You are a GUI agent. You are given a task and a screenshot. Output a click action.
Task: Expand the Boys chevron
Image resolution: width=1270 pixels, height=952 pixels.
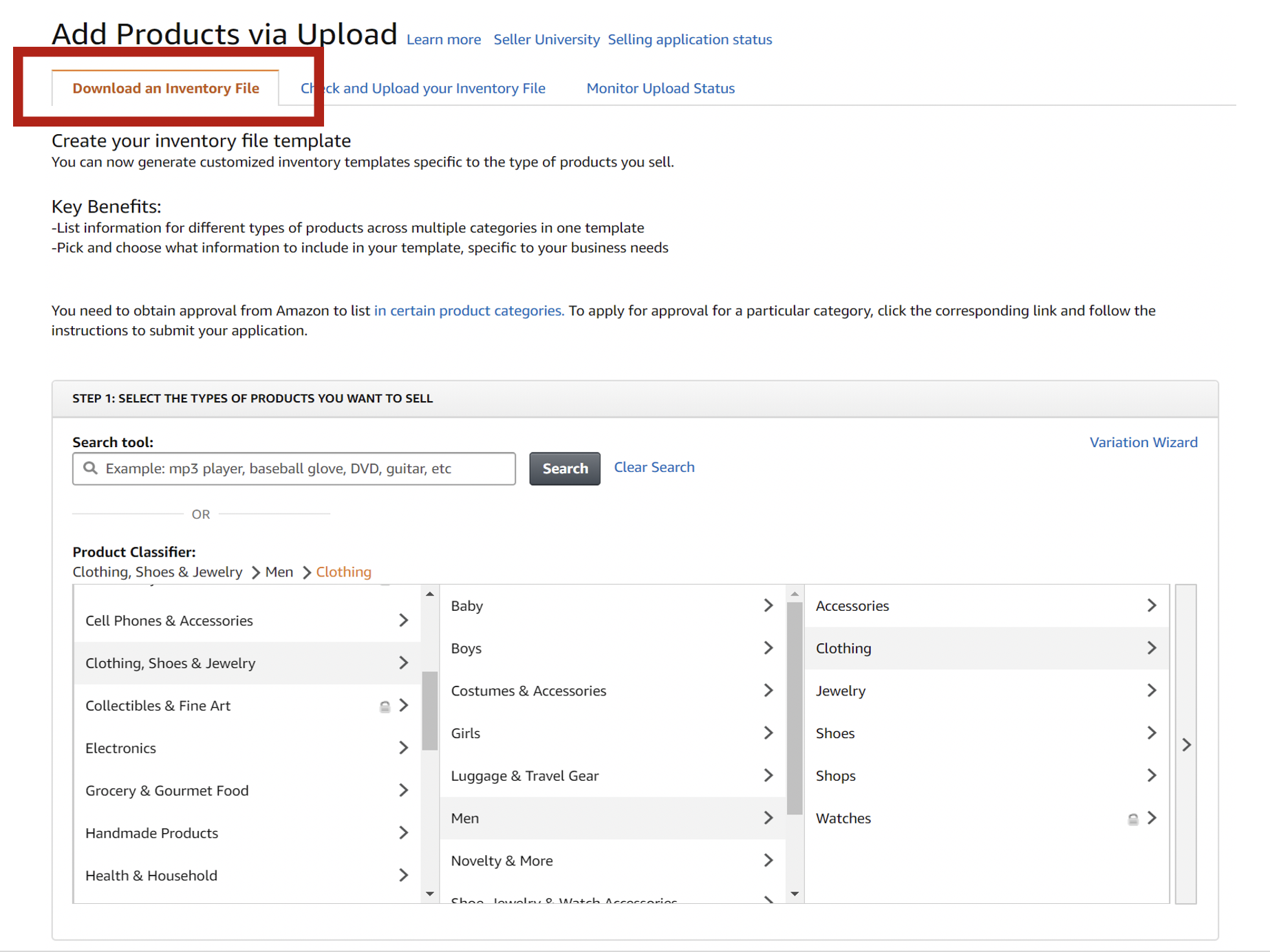768,648
